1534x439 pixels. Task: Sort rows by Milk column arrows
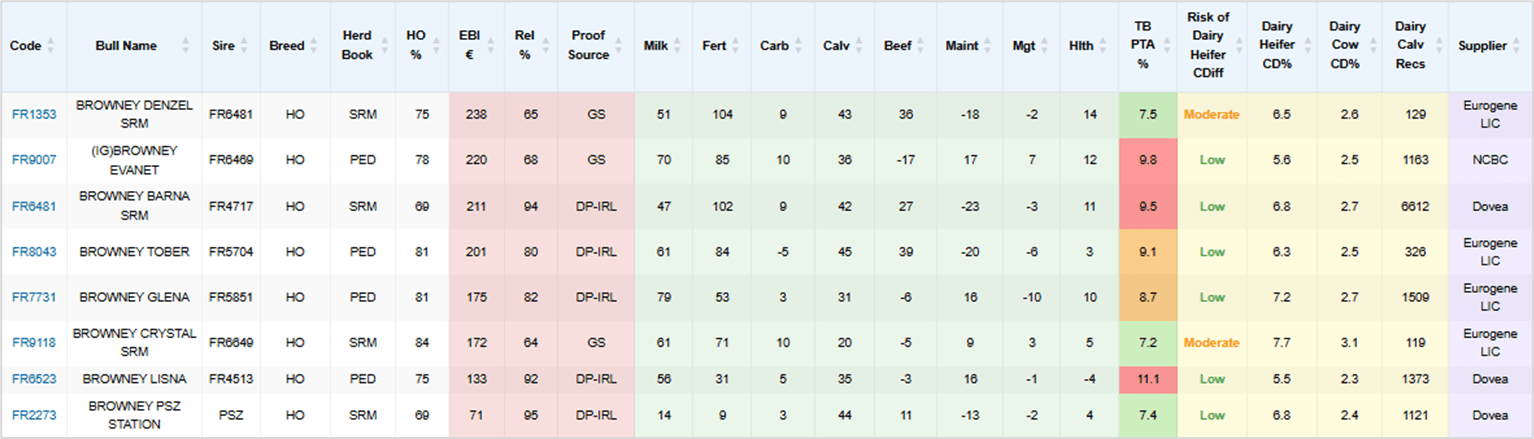[x=678, y=46]
